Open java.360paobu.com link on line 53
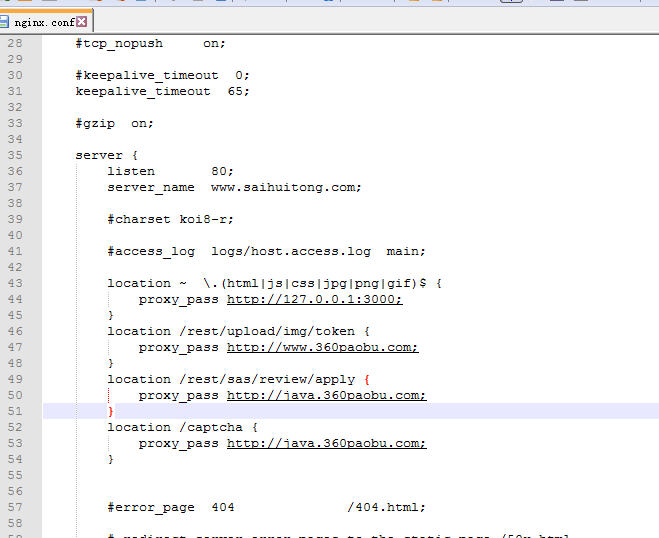659x538 pixels. (x=327, y=443)
